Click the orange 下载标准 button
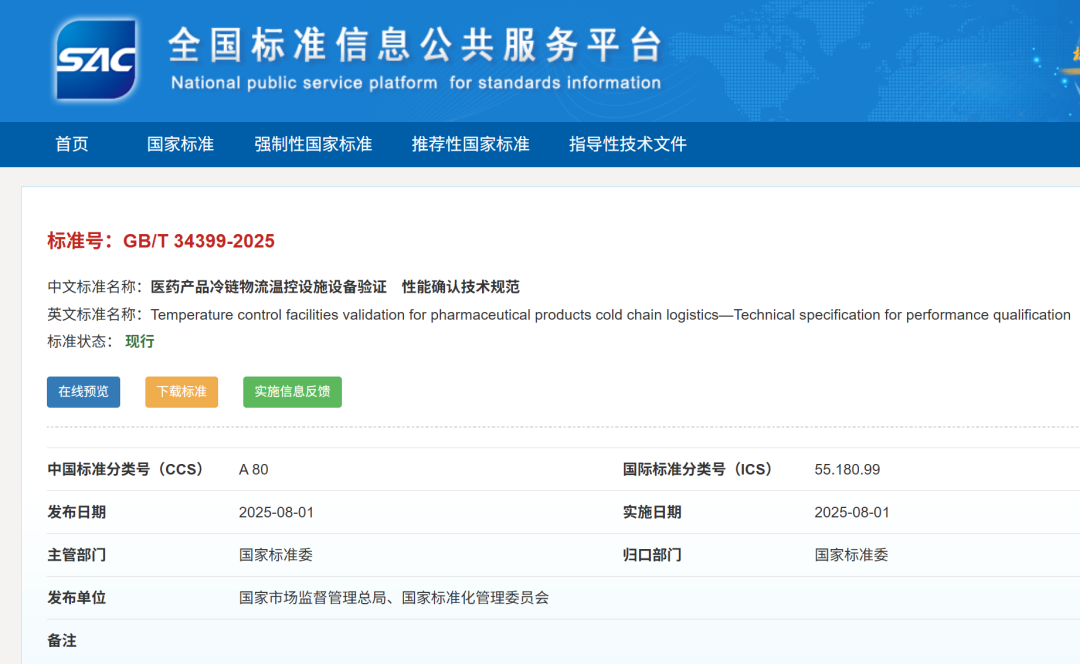Screen dimensions: 1080x664 click(x=182, y=392)
